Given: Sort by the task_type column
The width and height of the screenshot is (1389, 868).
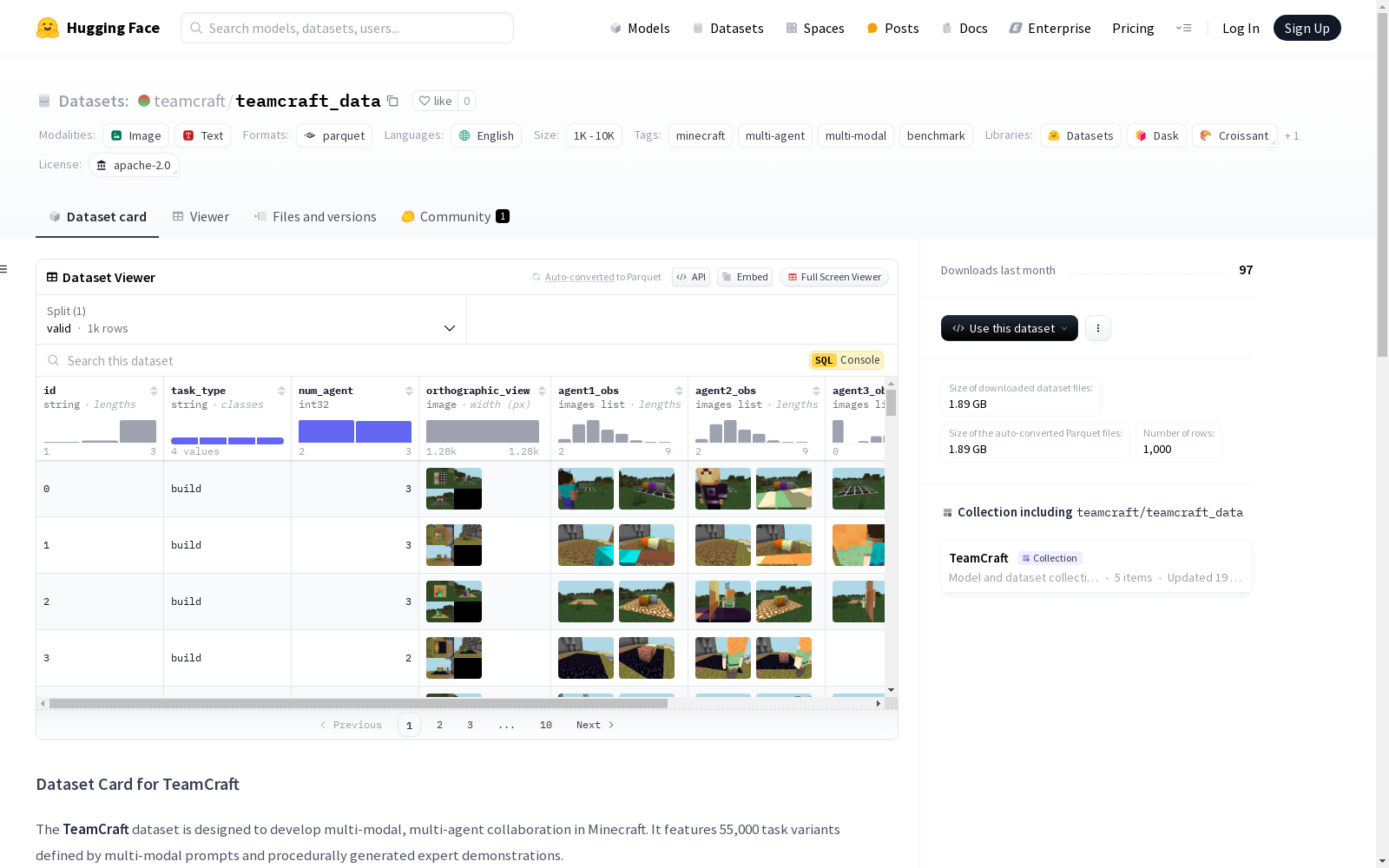Looking at the screenshot, I should click(281, 391).
